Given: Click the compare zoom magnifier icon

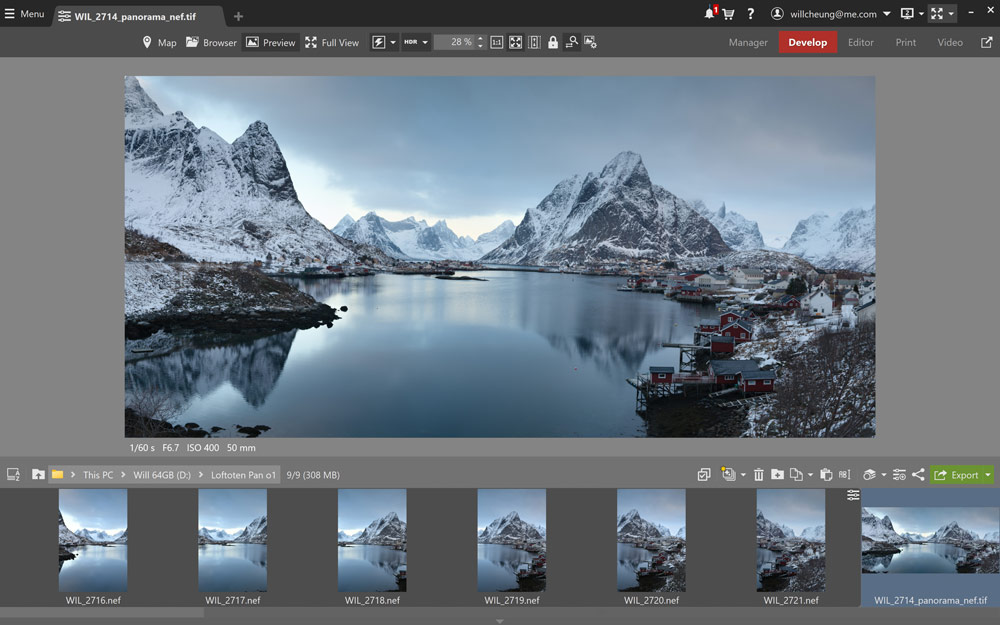Looking at the screenshot, I should pyautogui.click(x=572, y=42).
